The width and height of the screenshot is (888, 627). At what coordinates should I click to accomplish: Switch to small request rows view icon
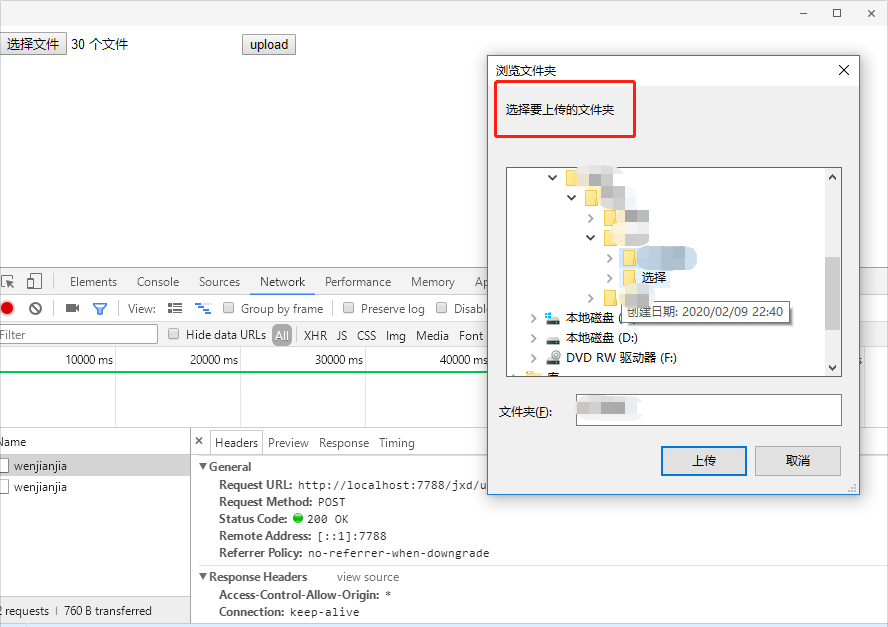[175, 308]
